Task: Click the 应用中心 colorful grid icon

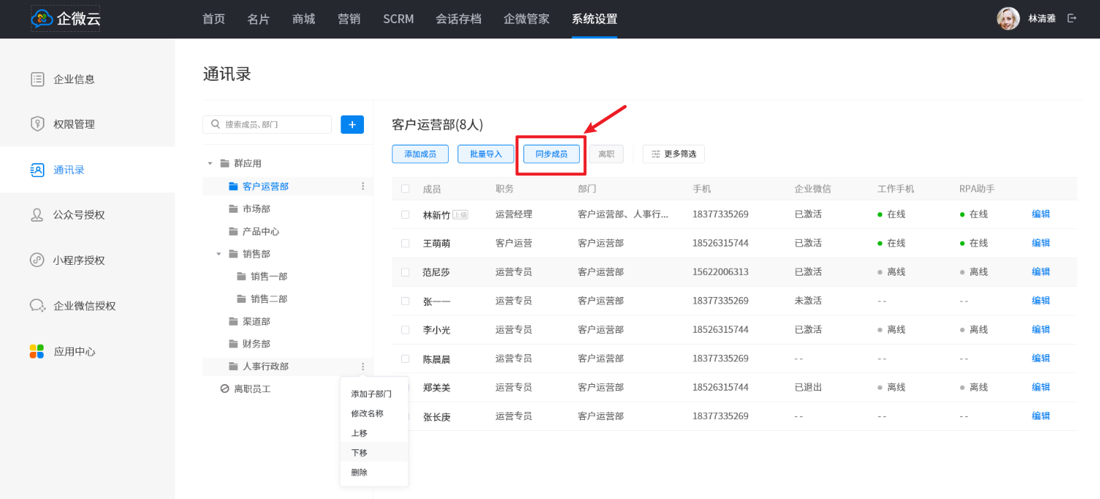Action: tap(37, 351)
